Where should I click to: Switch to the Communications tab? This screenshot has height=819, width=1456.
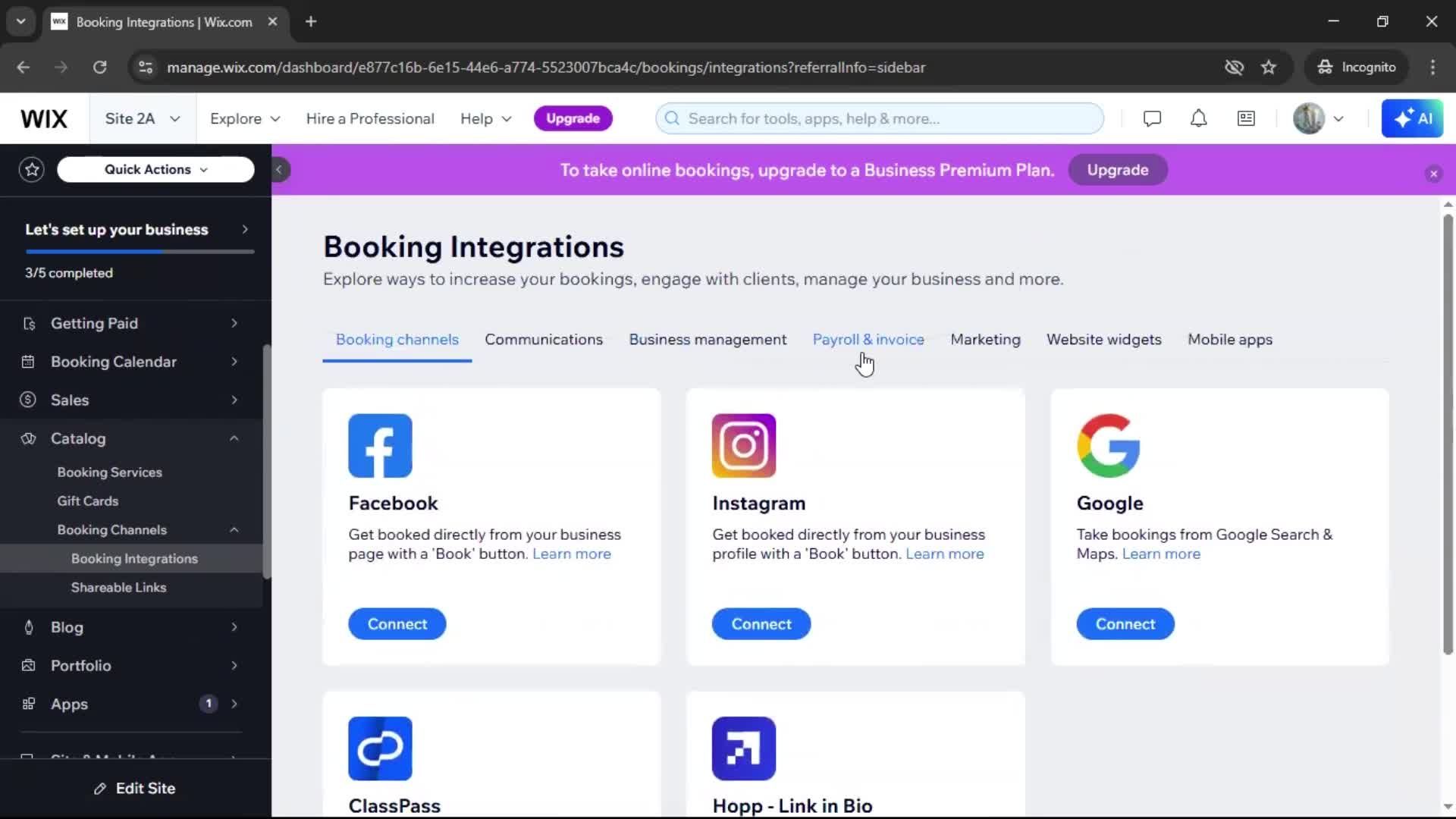(x=544, y=340)
